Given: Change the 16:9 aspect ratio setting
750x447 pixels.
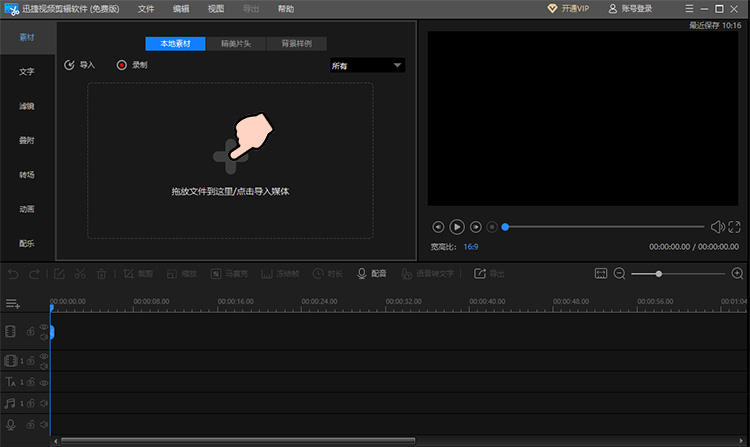Looking at the screenshot, I should click(x=471, y=247).
